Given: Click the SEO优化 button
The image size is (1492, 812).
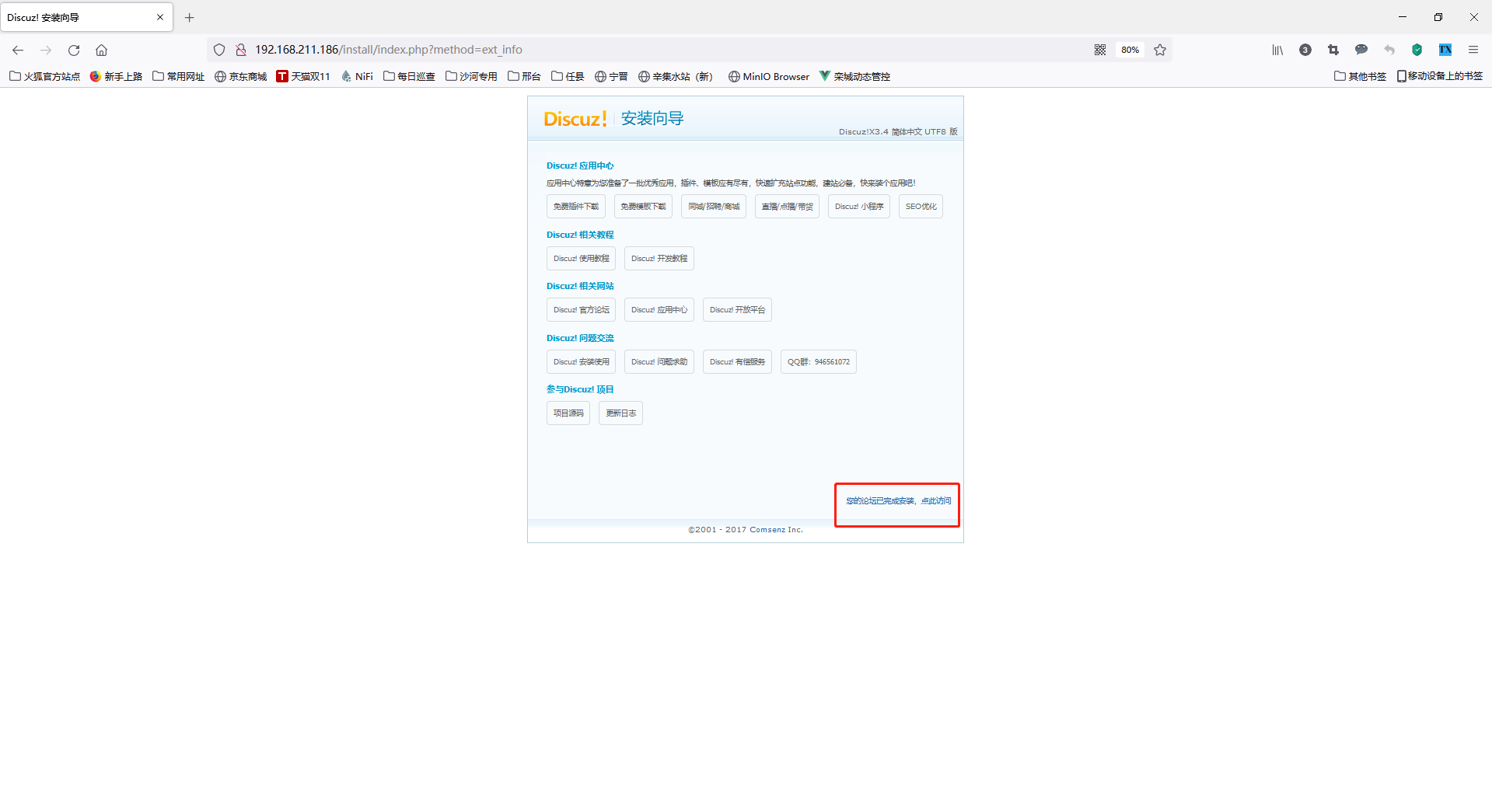Looking at the screenshot, I should coord(921,207).
